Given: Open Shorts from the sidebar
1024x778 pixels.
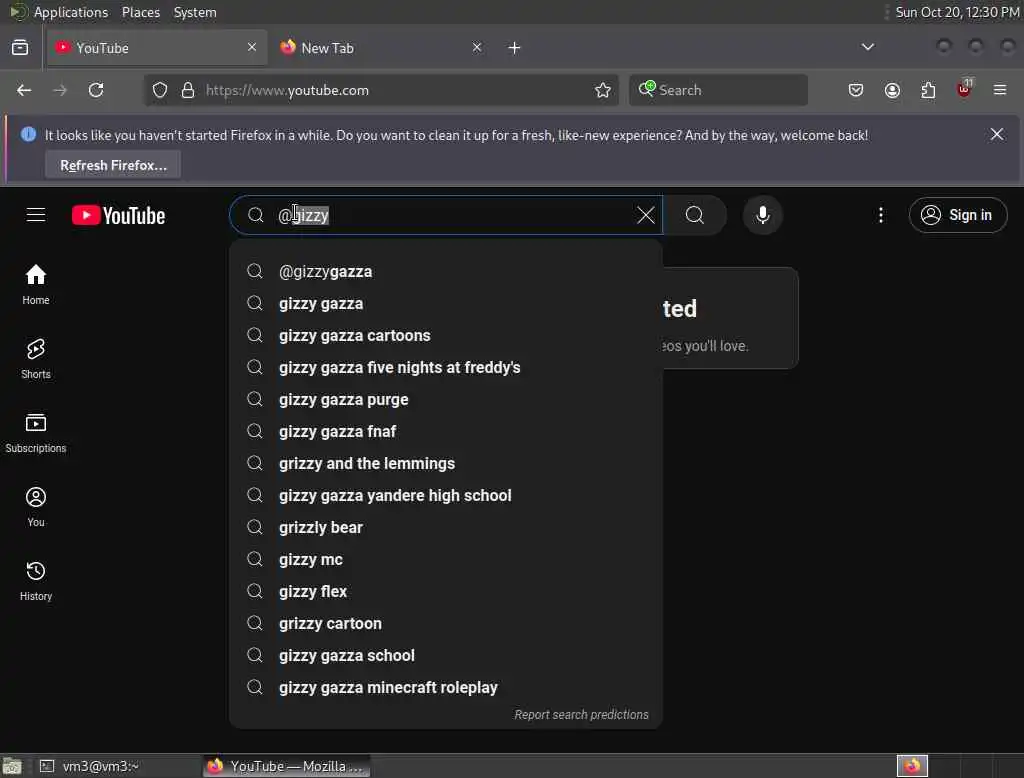Looking at the screenshot, I should (36, 359).
